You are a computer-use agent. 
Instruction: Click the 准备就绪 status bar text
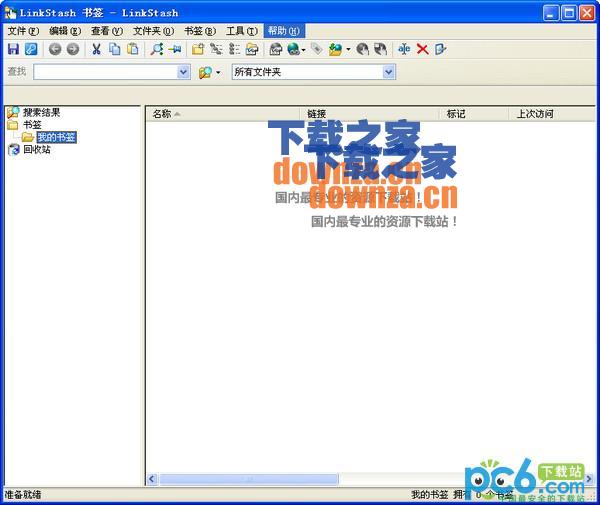point(23,495)
